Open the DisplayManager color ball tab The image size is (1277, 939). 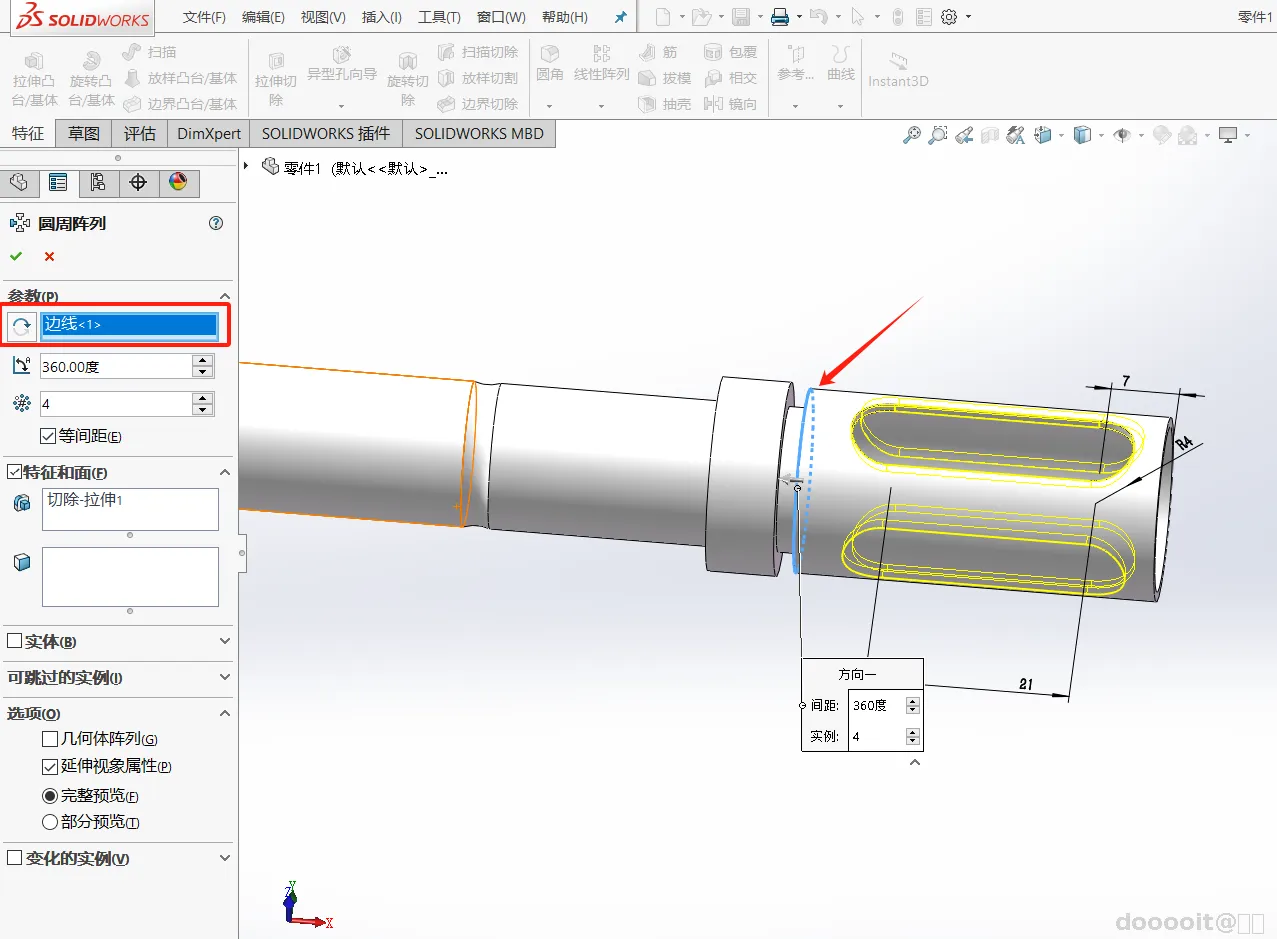point(178,182)
